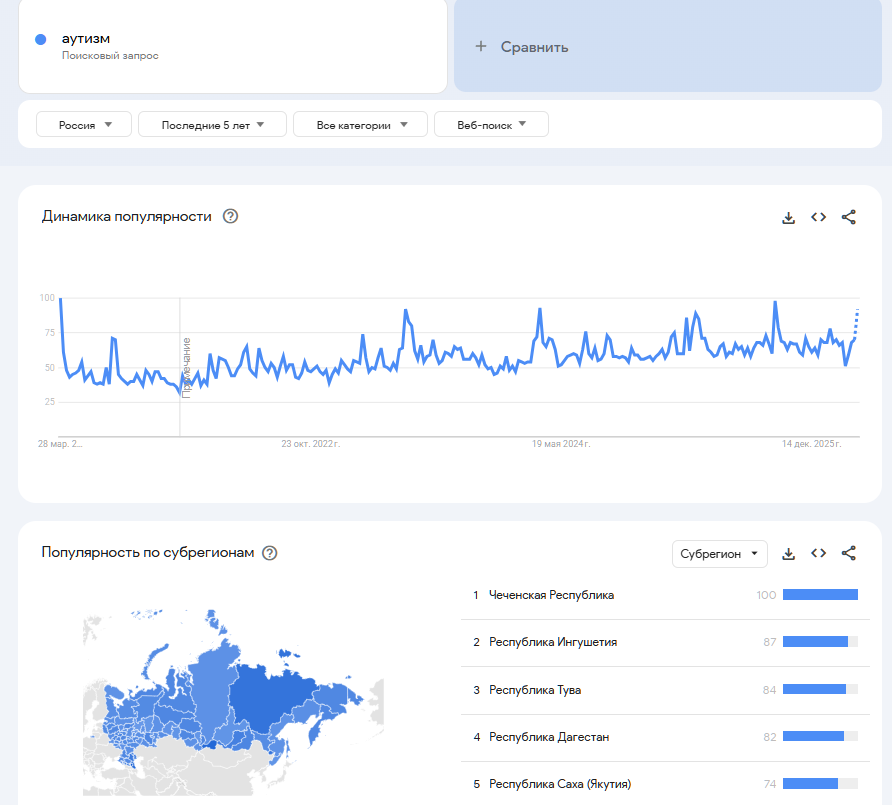This screenshot has height=805, width=892.
Task: Share the popularity dynamics chart
Action: coord(849,217)
